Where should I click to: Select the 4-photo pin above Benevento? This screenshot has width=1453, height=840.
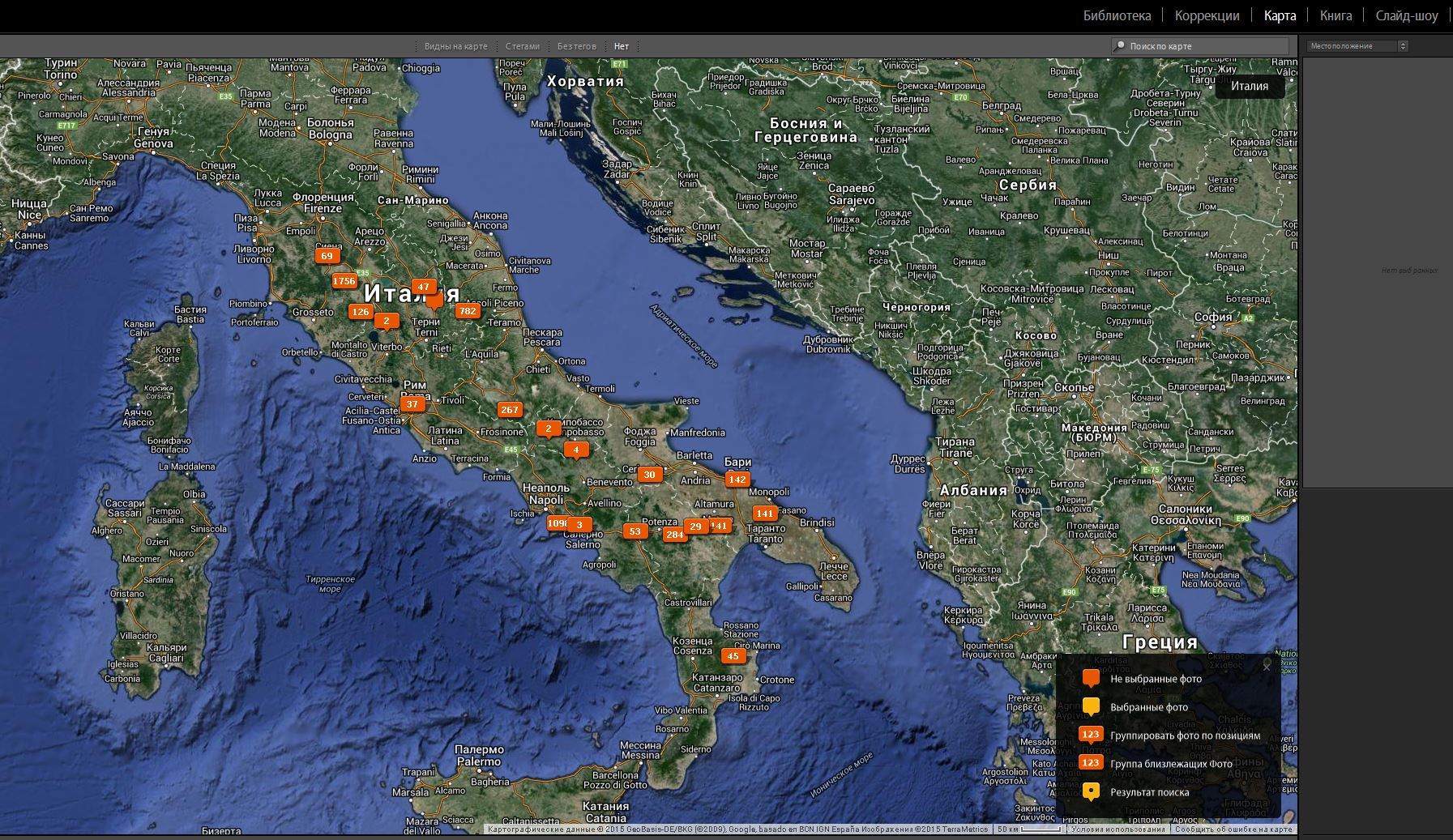pos(576,450)
